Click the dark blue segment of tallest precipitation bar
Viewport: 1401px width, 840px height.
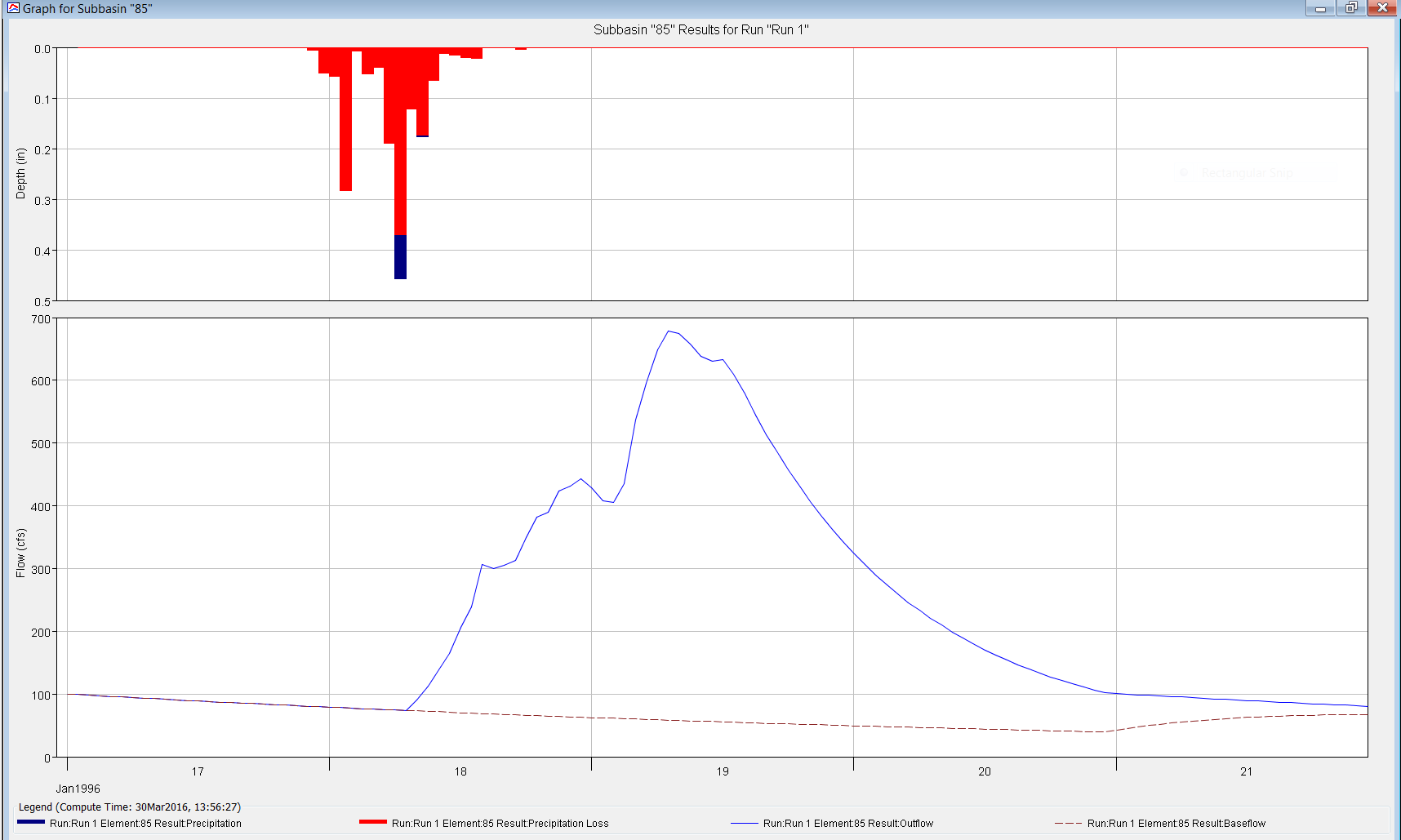(400, 257)
